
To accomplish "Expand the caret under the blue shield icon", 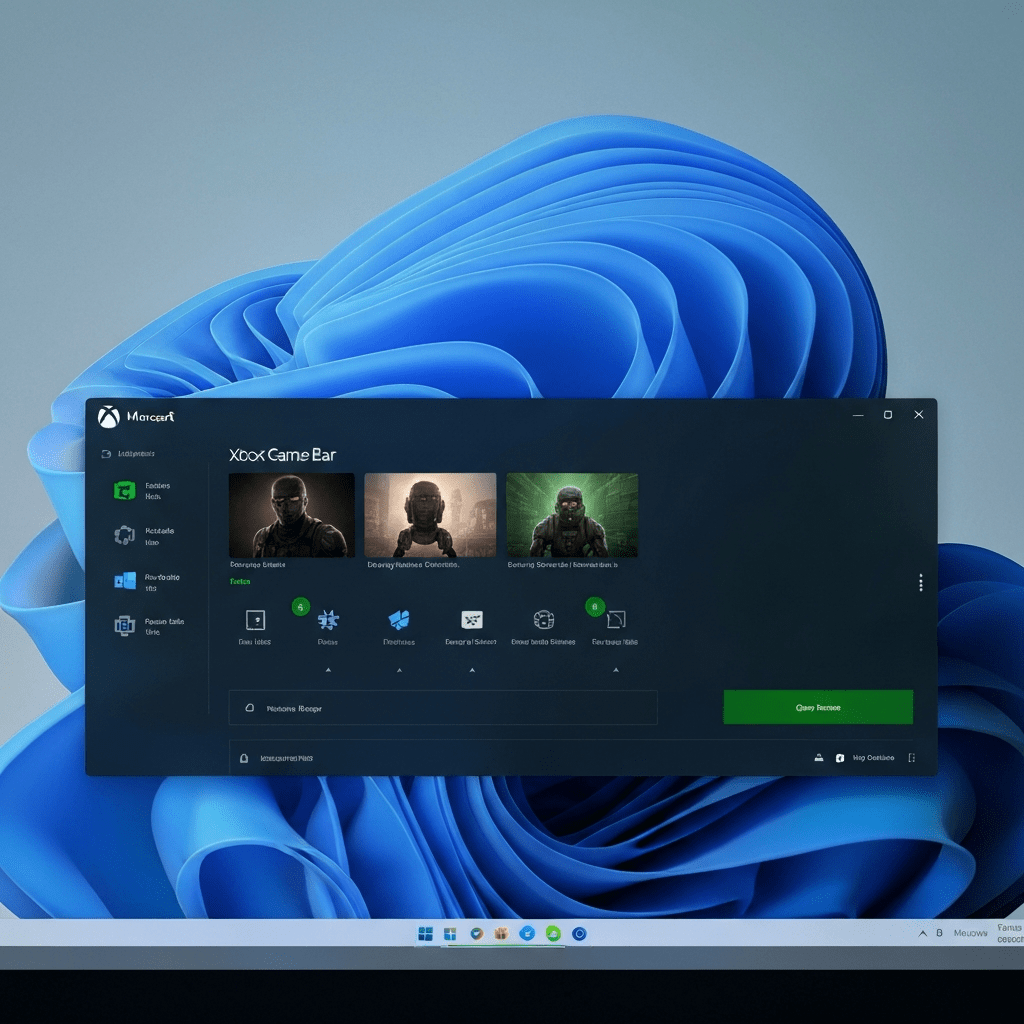I will point(400,670).
